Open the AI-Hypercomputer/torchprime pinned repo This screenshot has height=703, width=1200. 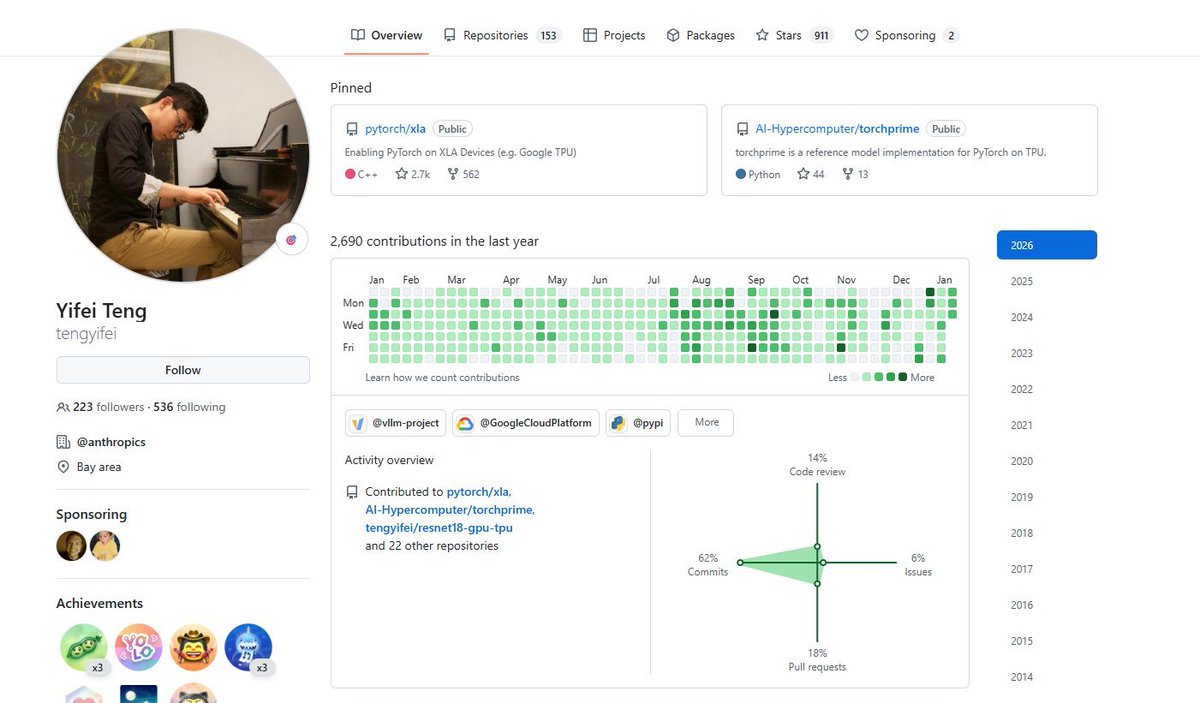click(837, 129)
